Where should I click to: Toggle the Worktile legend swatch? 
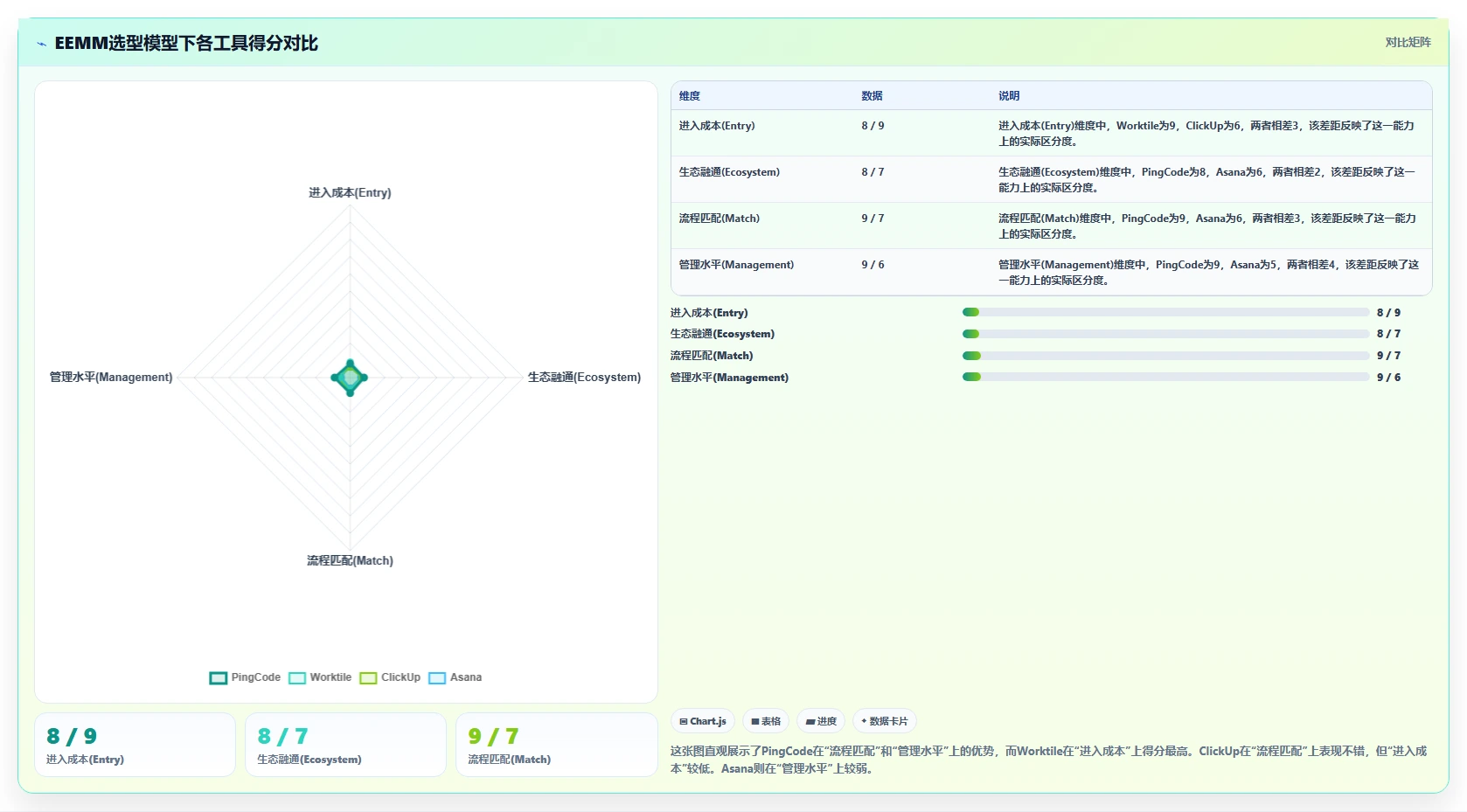click(297, 677)
